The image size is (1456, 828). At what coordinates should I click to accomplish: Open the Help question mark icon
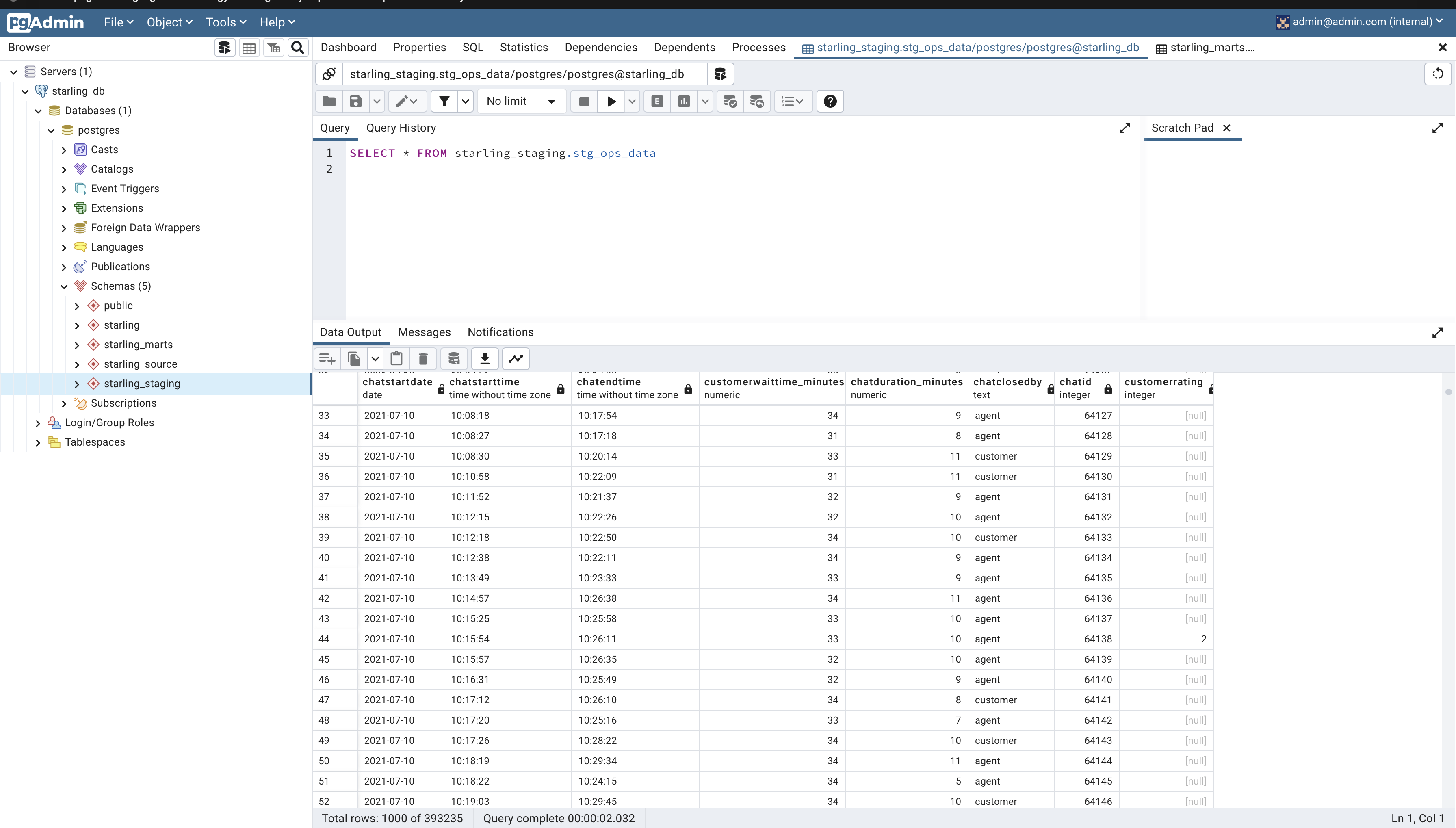[830, 101]
